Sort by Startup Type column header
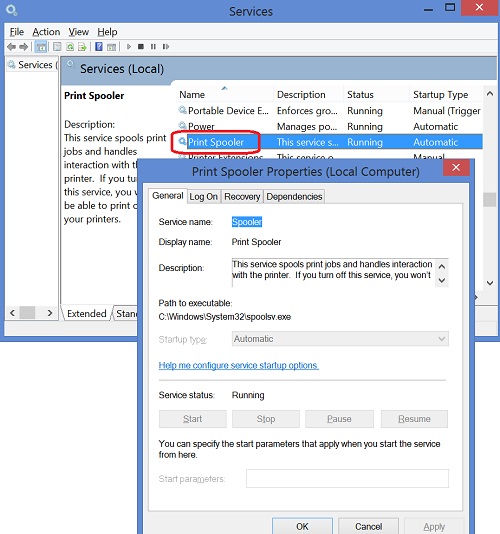500x534 pixels. 446,94
